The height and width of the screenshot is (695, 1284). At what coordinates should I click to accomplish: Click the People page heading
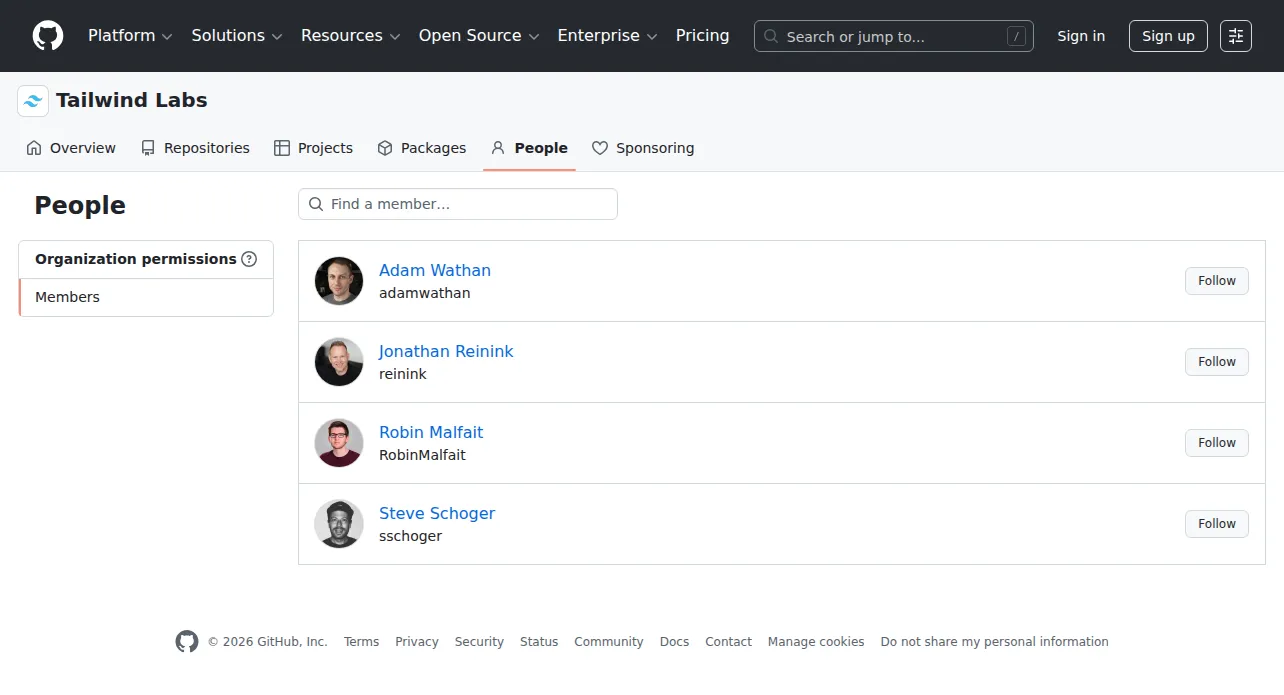[80, 205]
